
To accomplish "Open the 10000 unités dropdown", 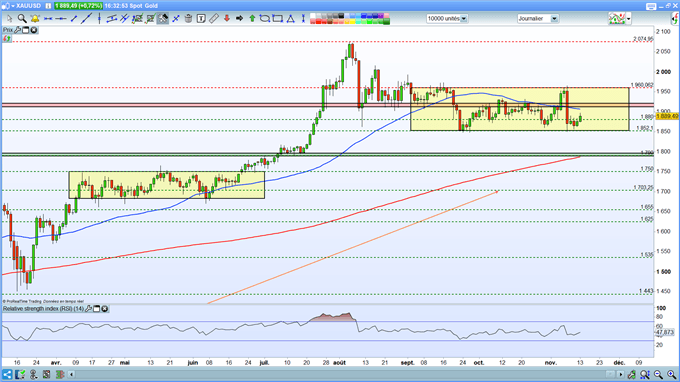I will [464, 19].
